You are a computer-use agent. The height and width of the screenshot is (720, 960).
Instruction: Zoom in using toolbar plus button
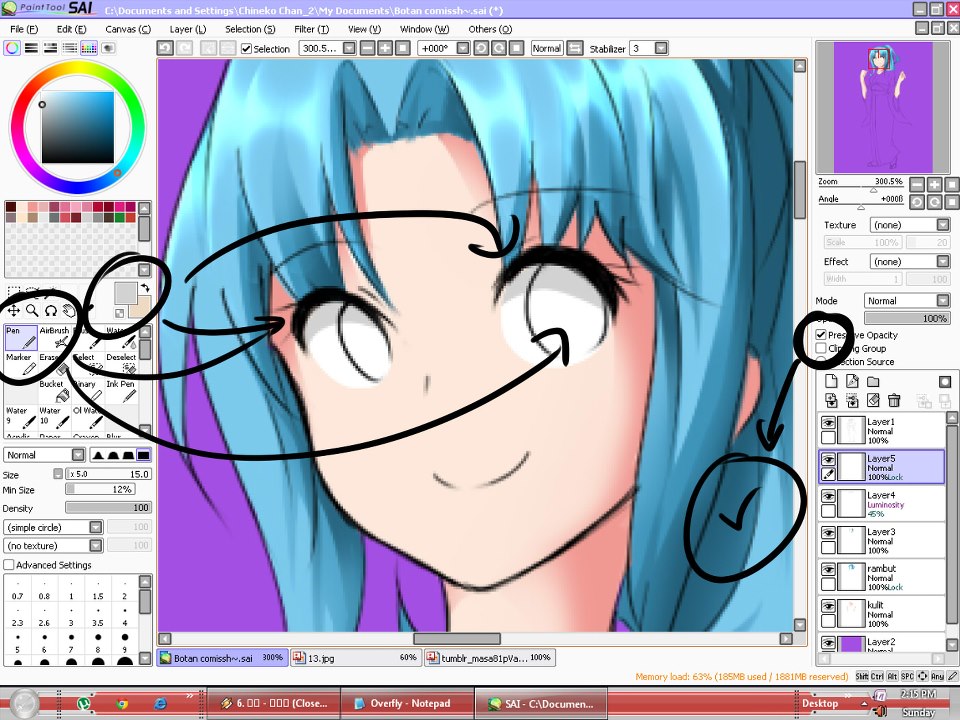coord(384,48)
